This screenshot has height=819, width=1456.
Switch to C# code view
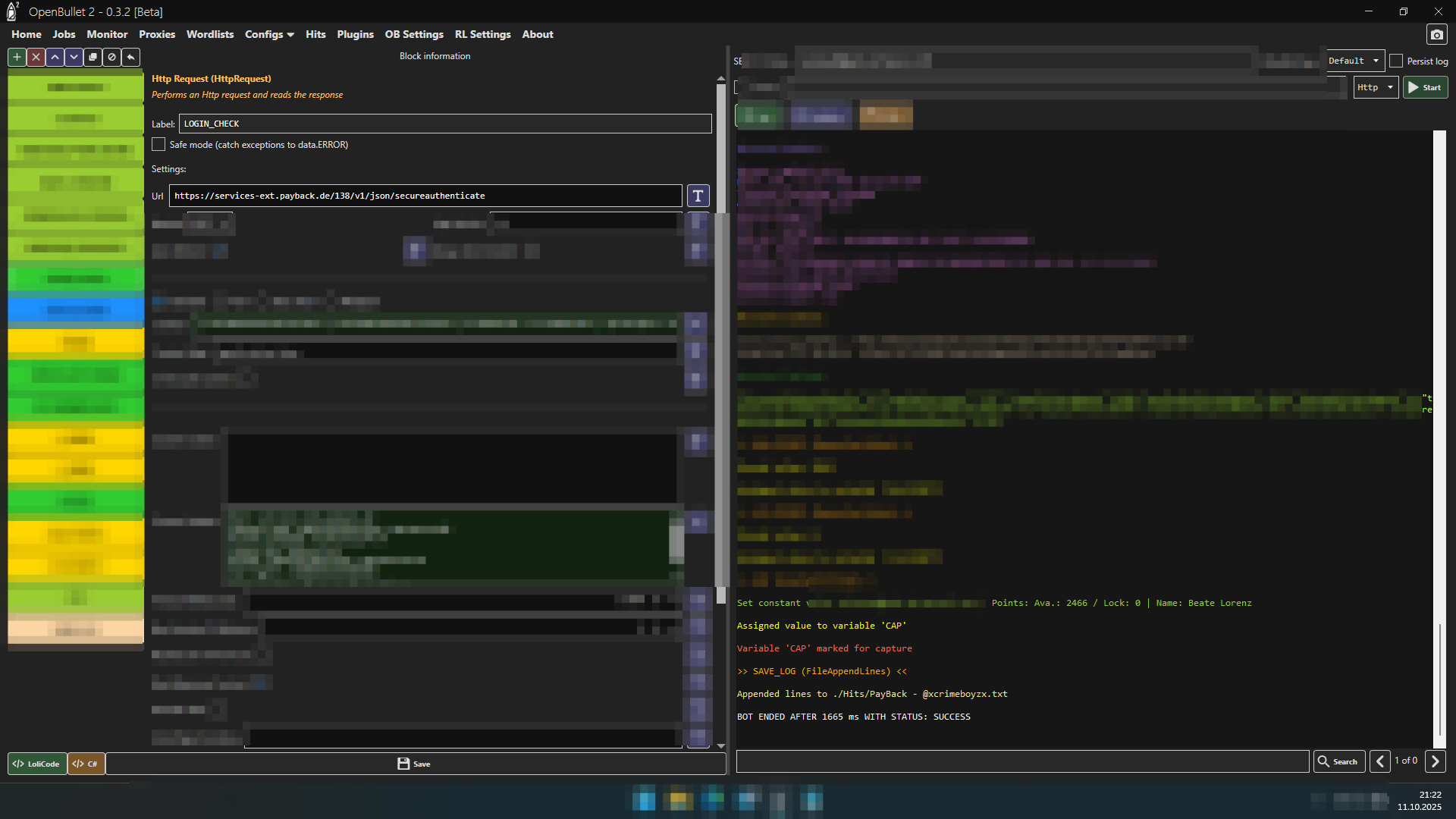(86, 764)
